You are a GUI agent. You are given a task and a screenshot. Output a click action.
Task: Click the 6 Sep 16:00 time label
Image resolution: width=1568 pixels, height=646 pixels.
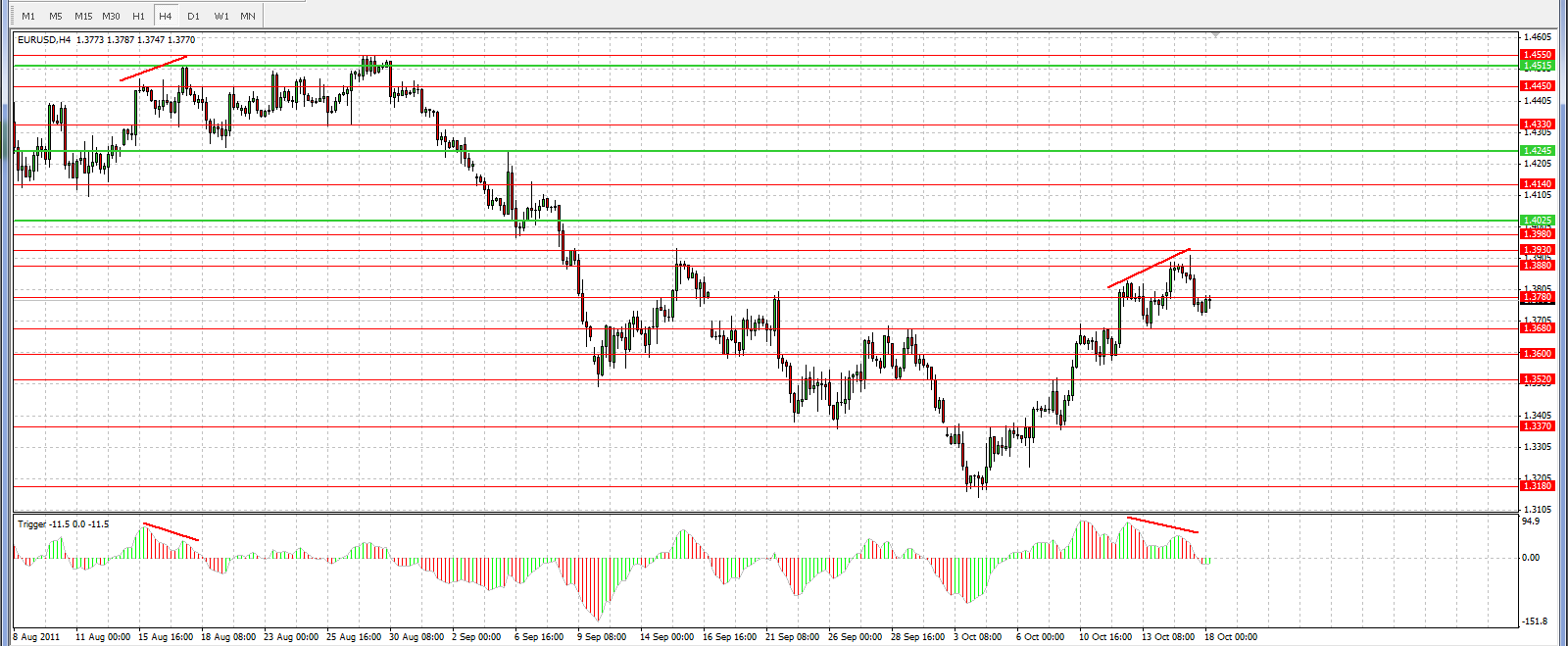pyautogui.click(x=539, y=637)
